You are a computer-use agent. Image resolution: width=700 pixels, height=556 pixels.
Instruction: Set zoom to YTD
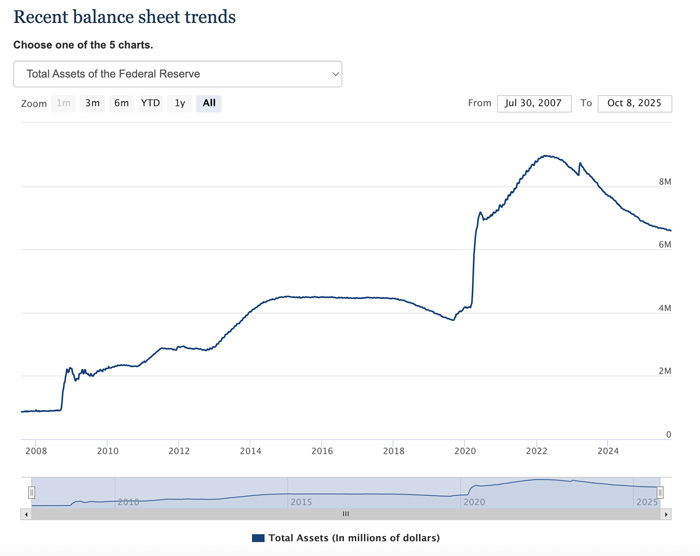click(150, 103)
